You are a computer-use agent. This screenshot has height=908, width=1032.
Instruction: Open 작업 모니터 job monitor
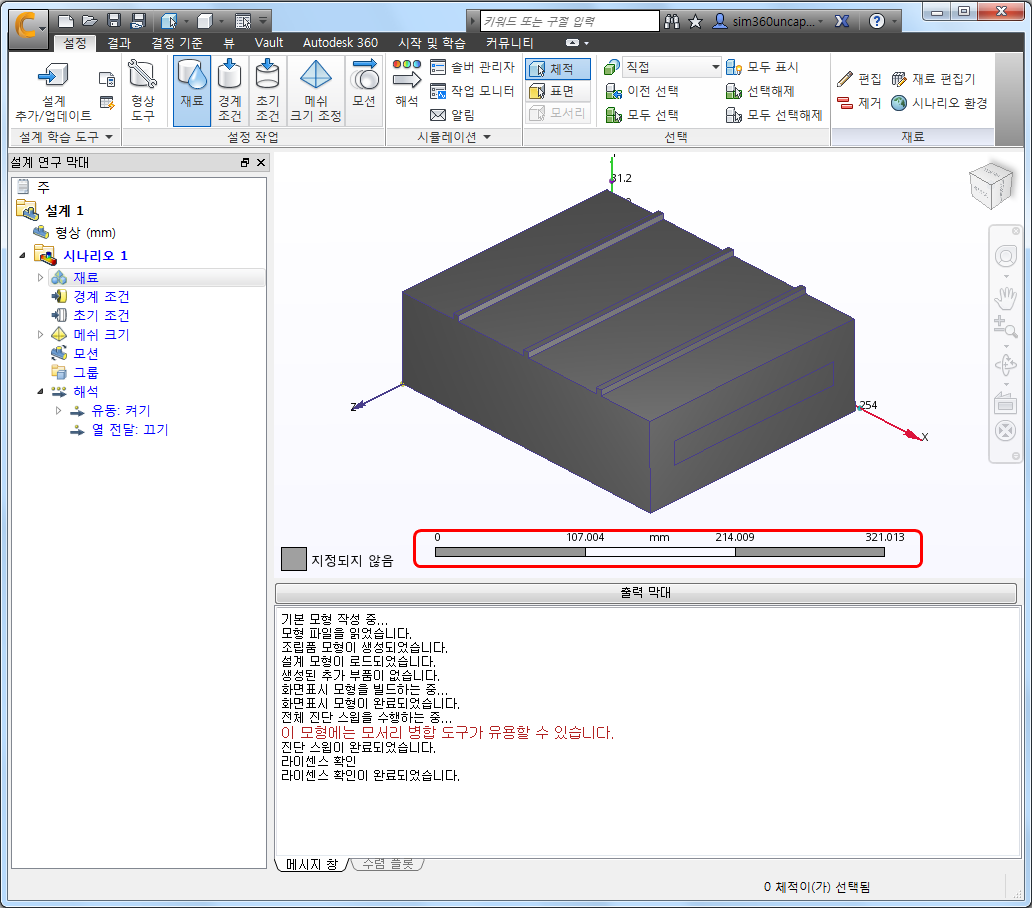point(473,91)
